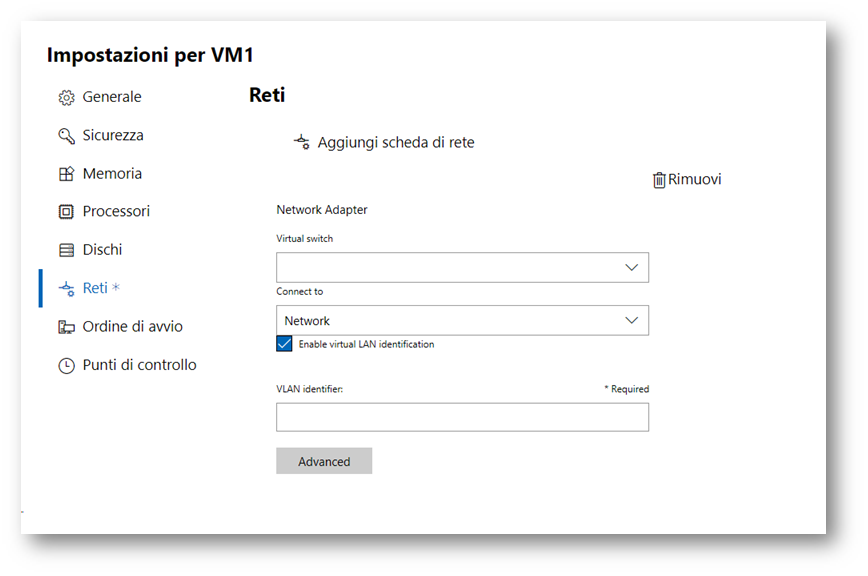Click the Punti di controllo clock icon
Screen dimensions: 868x576
tap(66, 366)
